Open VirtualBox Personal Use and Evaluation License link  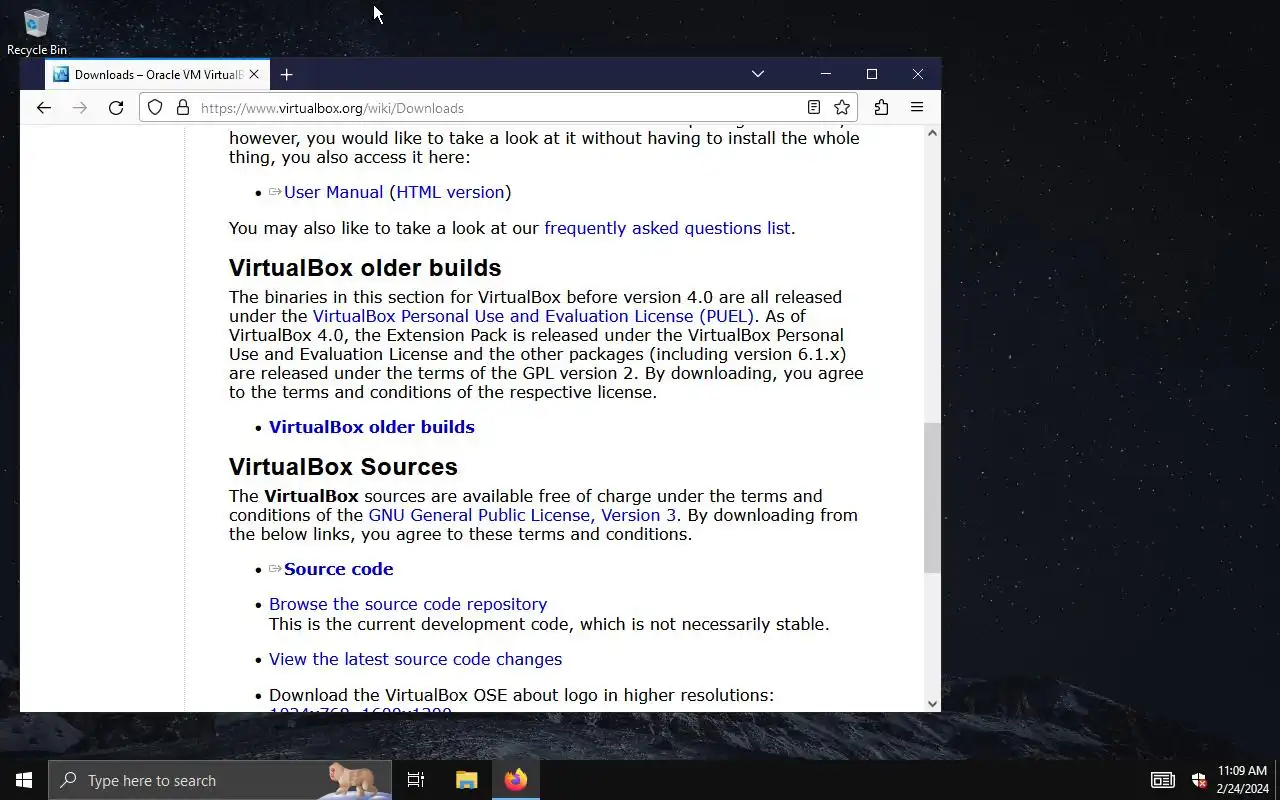pyautogui.click(x=533, y=316)
